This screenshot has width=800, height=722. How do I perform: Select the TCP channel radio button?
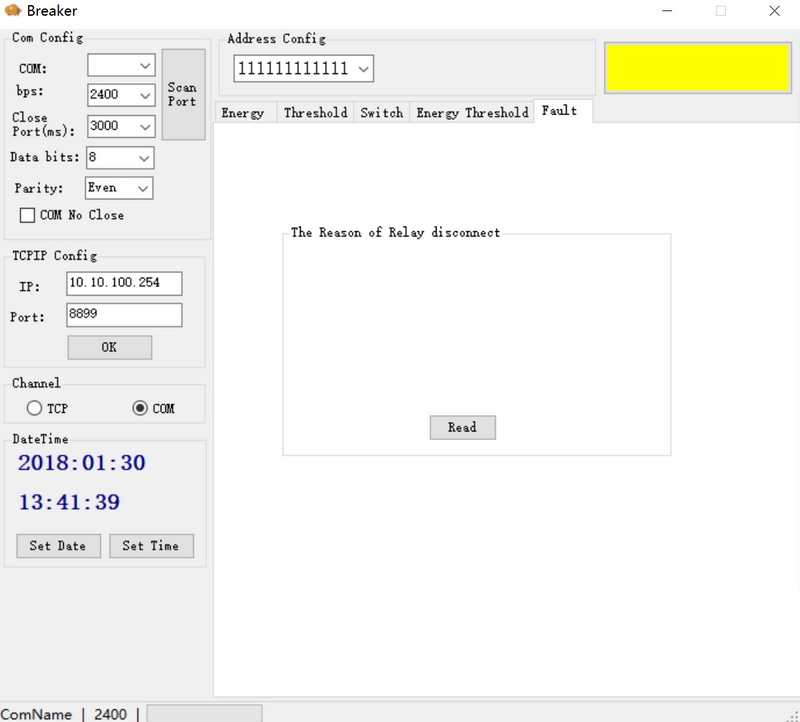(x=34, y=408)
